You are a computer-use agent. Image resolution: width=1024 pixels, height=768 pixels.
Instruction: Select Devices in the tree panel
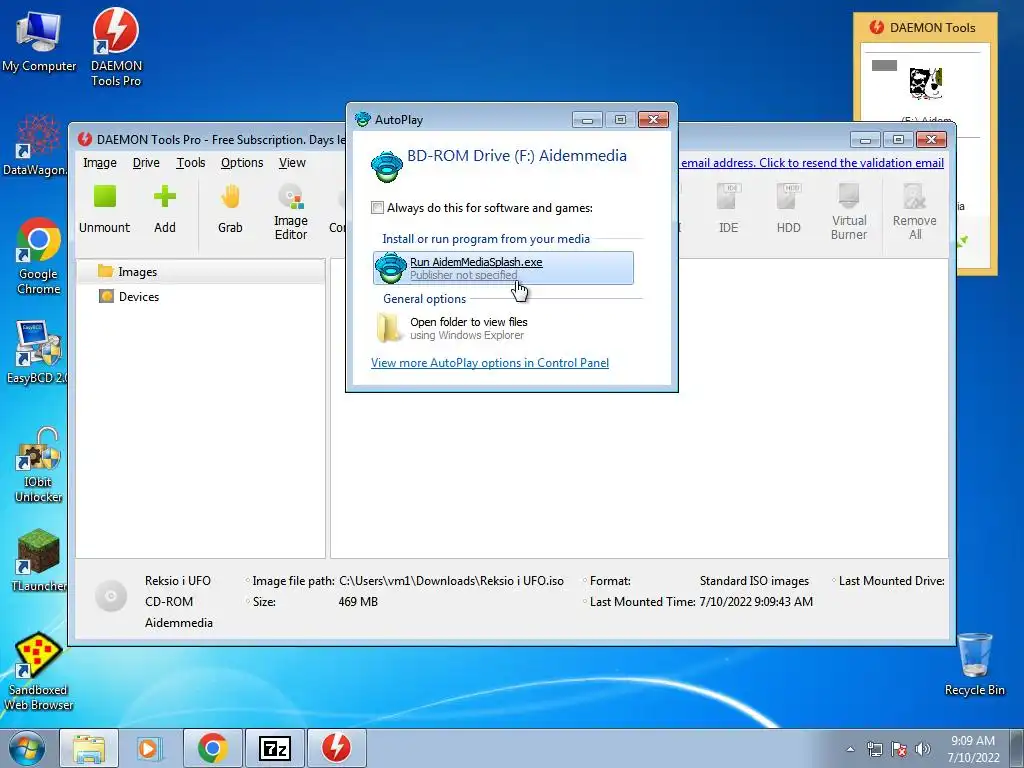[x=138, y=296]
